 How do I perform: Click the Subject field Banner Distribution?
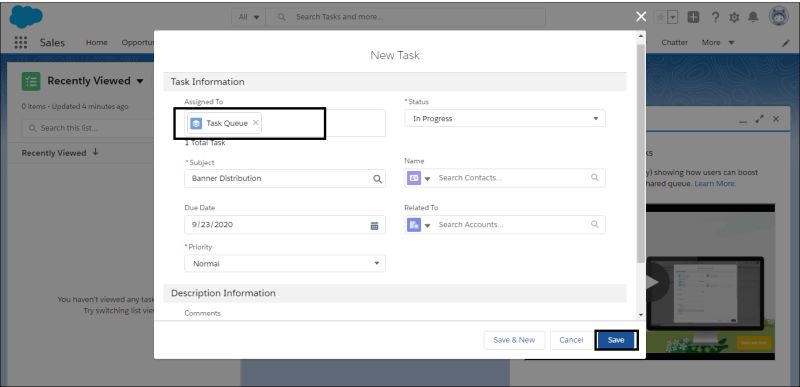285,178
